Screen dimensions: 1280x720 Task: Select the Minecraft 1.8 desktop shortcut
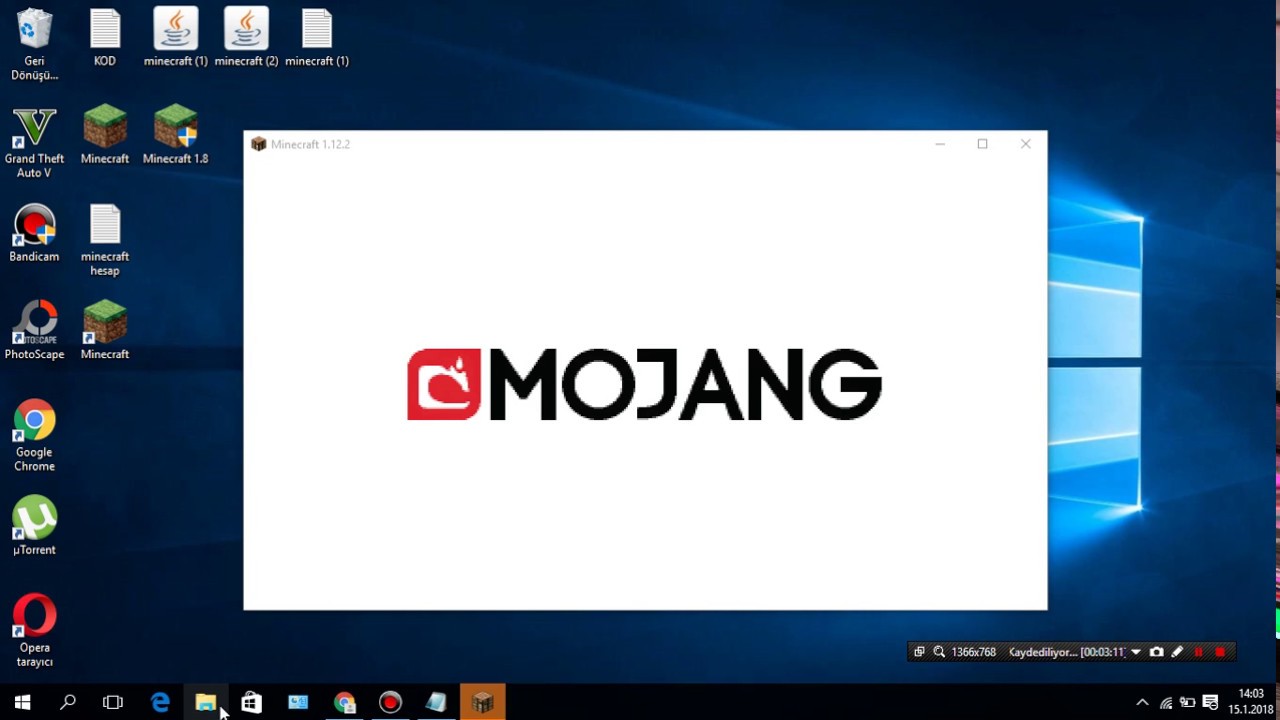pyautogui.click(x=175, y=135)
